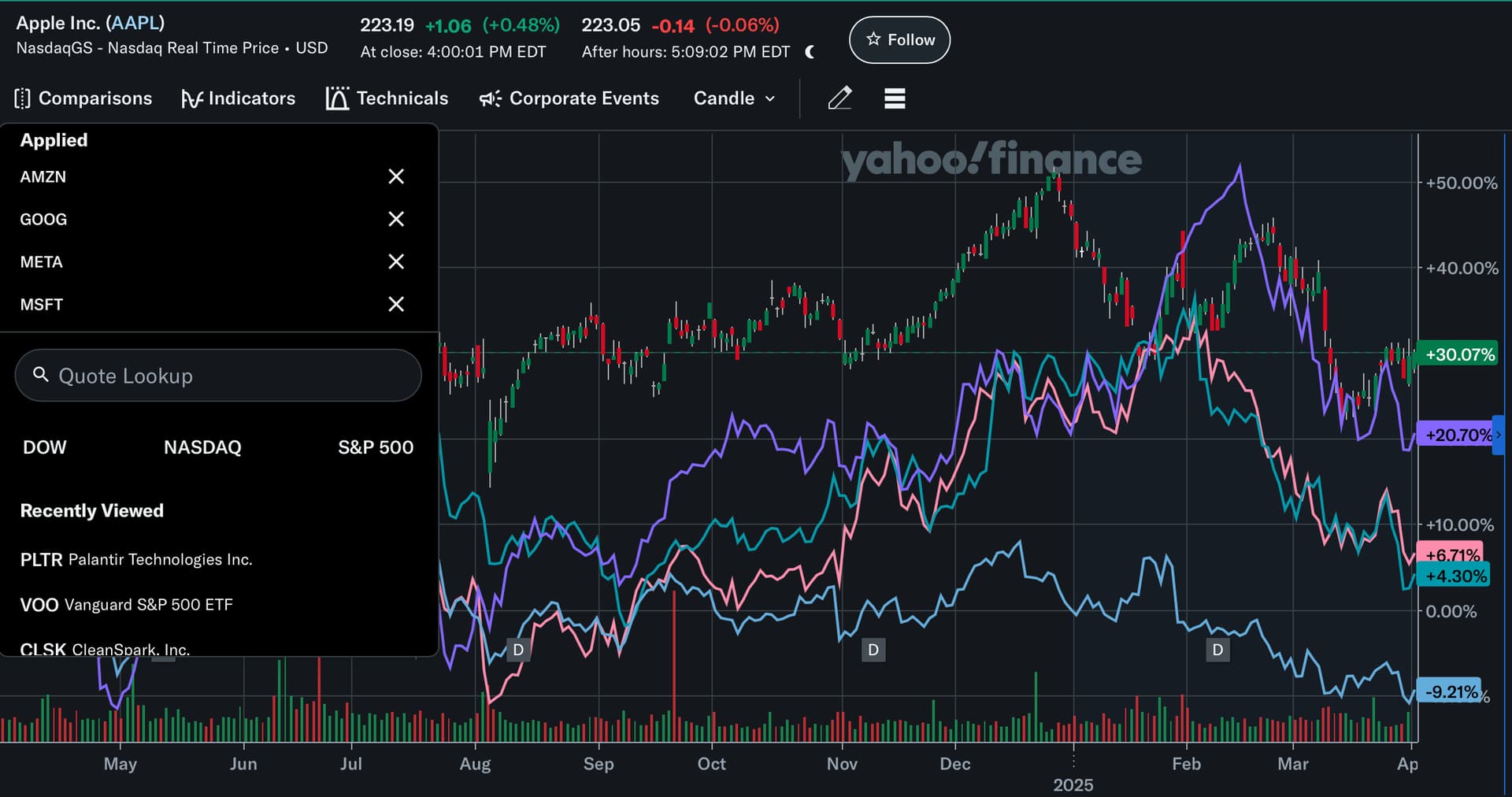
Task: Select VOO Vanguard S&P 500 ETF
Action: point(127,605)
